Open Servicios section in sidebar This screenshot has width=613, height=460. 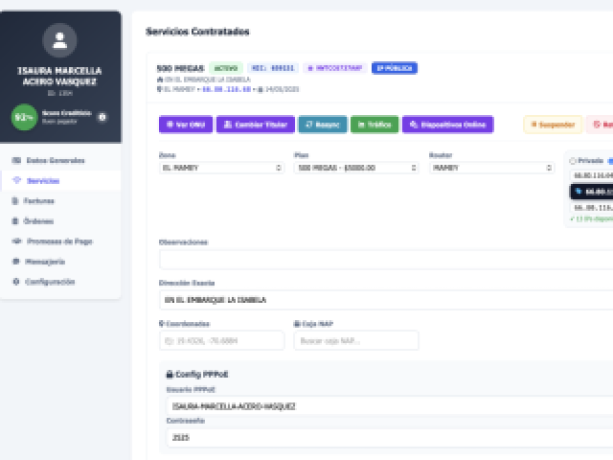pos(61,181)
